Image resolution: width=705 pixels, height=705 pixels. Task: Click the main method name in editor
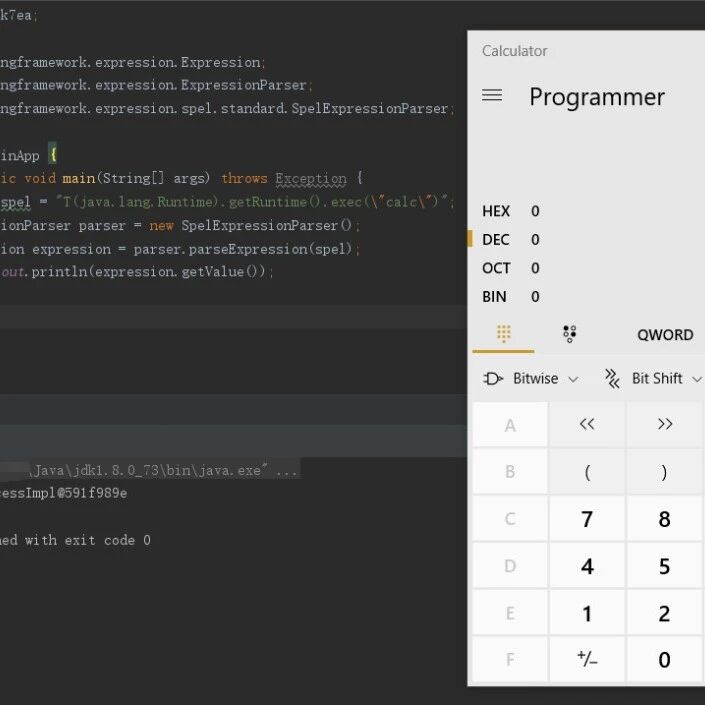click(x=79, y=178)
